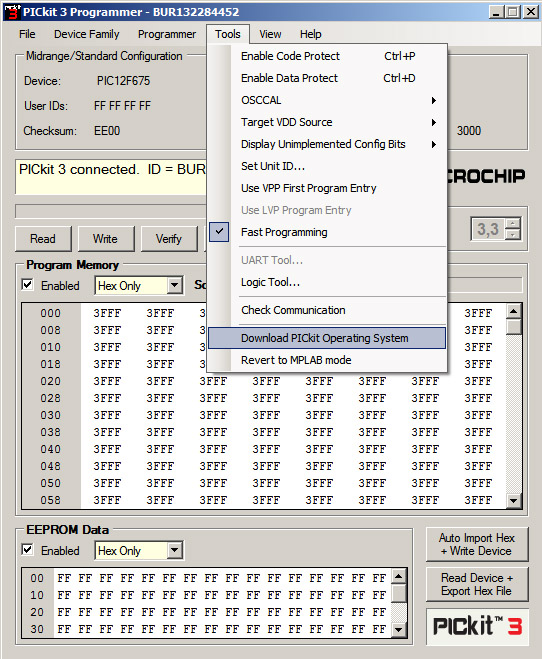Click the Program Memory scrollbar thumb

pos(513,327)
